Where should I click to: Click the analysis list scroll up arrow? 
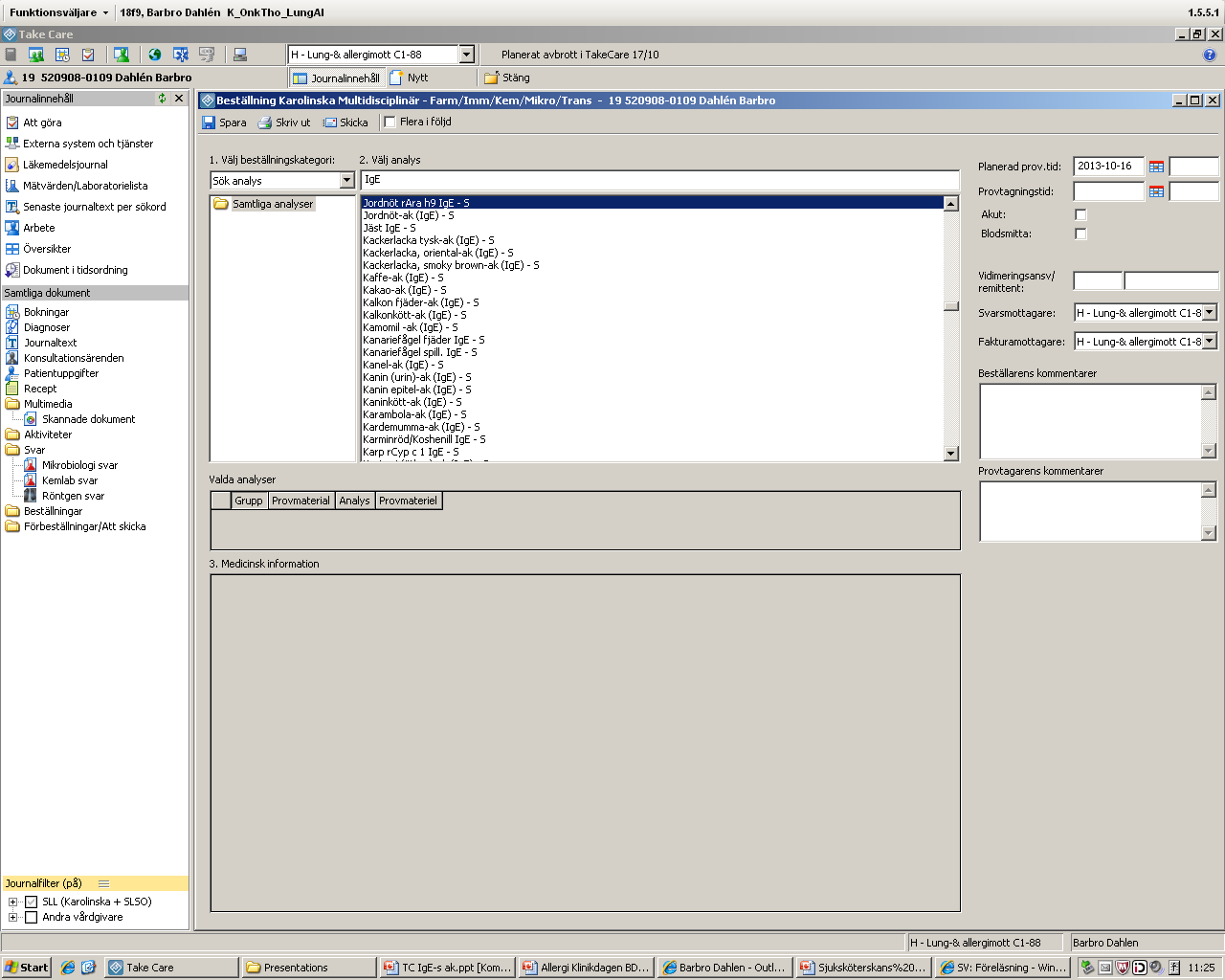click(x=951, y=203)
